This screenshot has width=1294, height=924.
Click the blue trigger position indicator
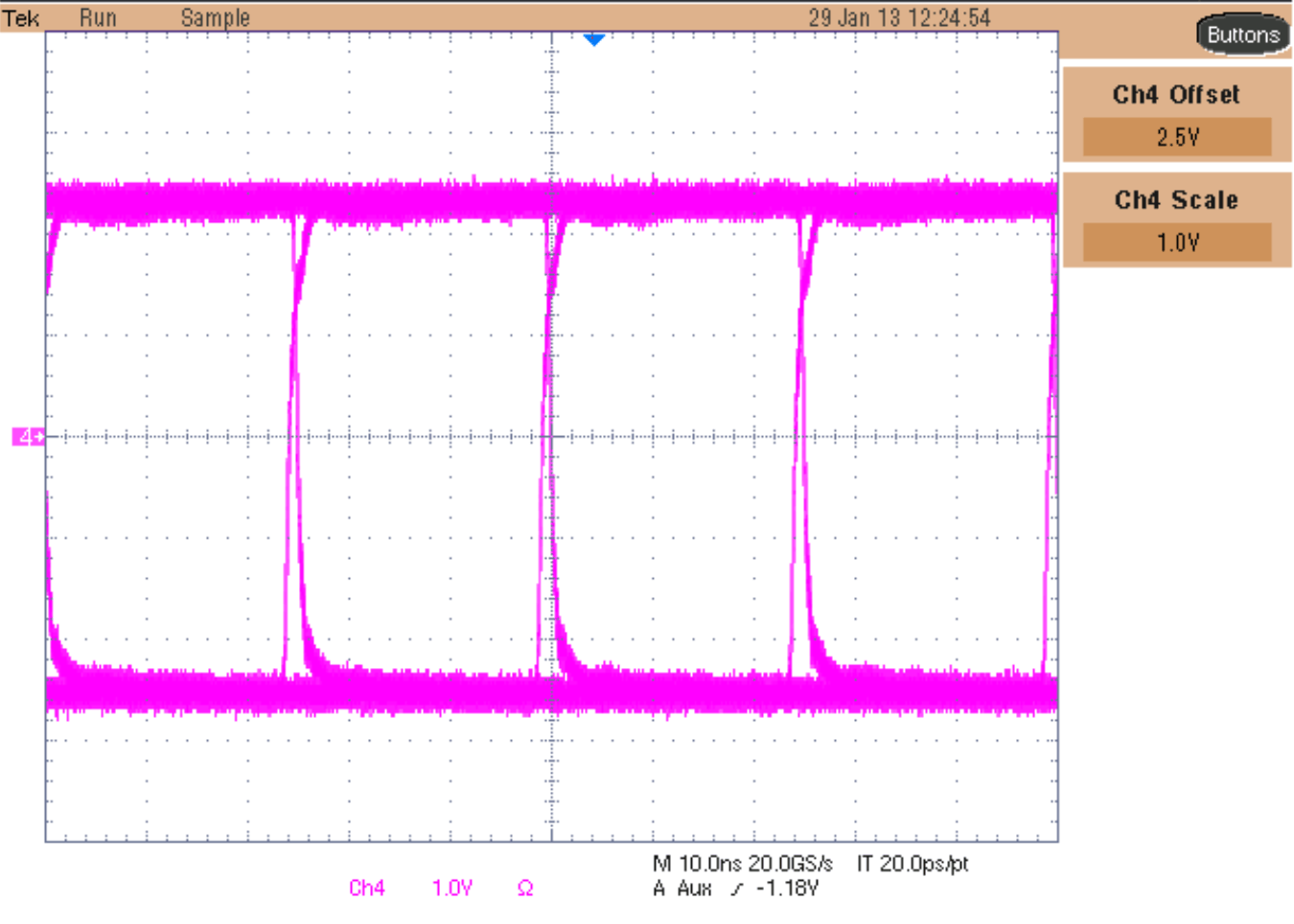coord(594,38)
